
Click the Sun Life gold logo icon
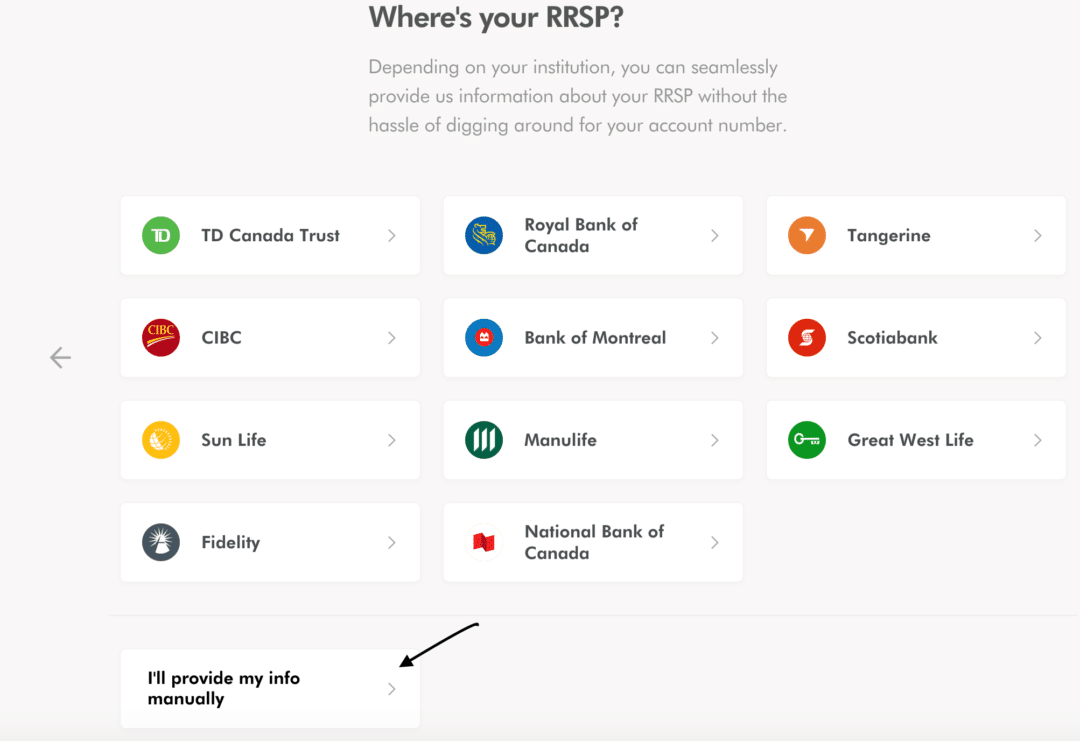[x=161, y=440]
